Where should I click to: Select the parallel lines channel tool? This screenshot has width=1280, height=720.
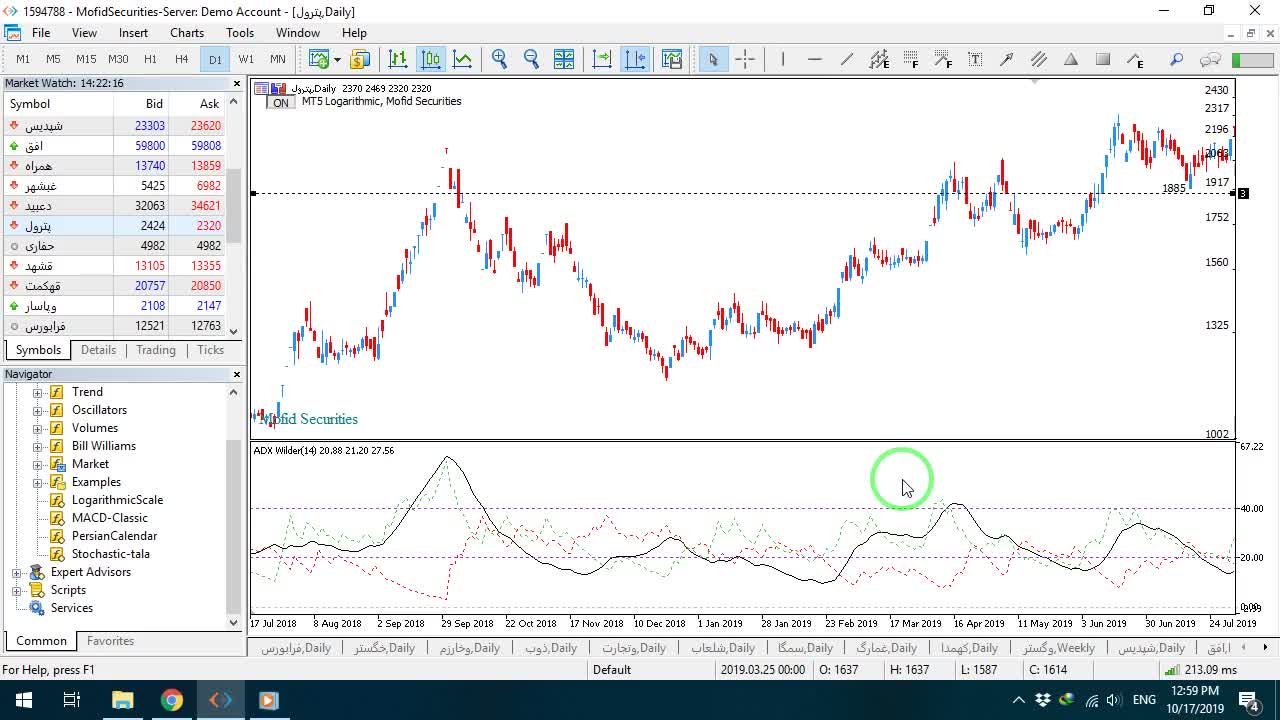tap(1039, 59)
